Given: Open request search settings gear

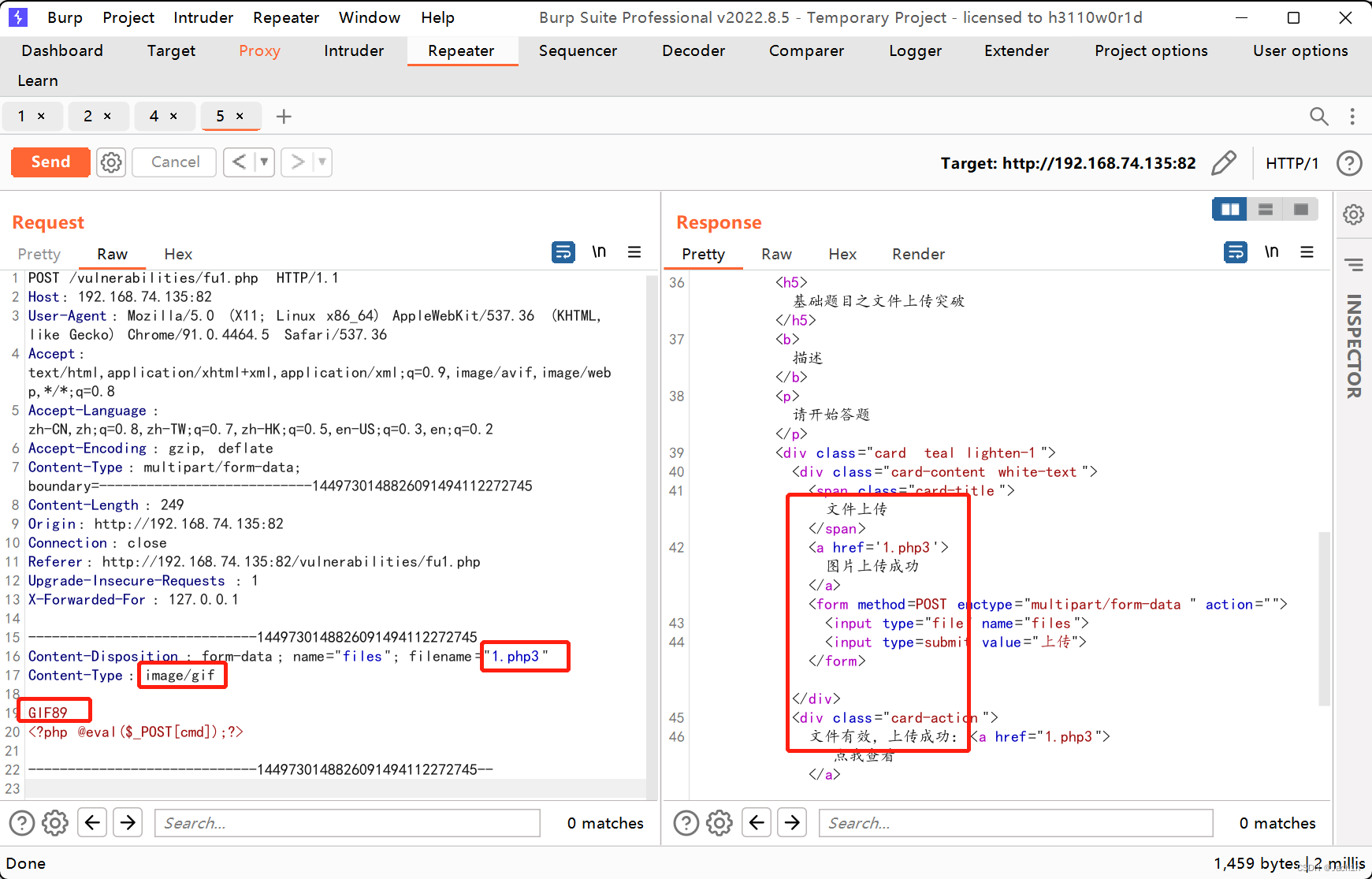Looking at the screenshot, I should [55, 823].
